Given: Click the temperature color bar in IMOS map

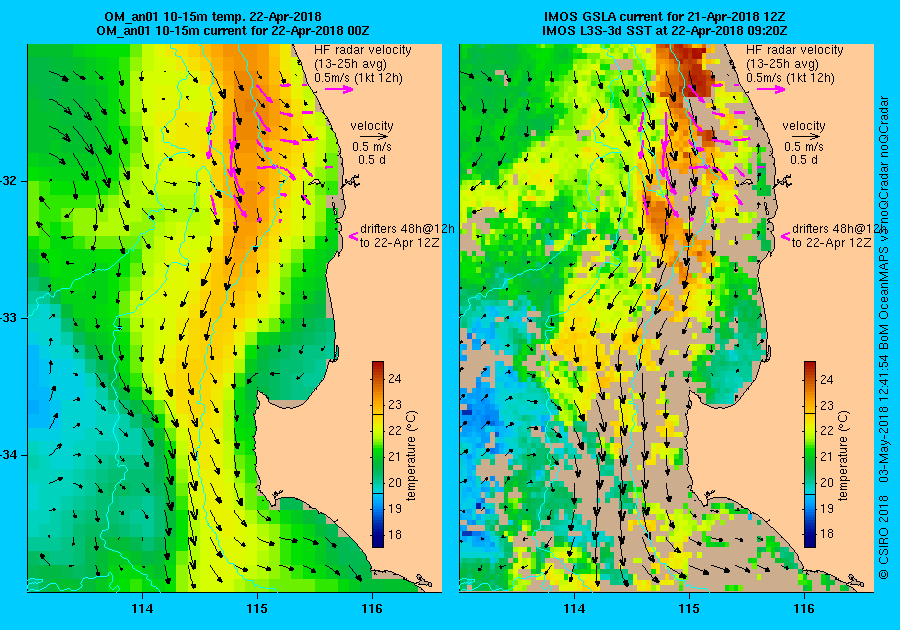Looking at the screenshot, I should coord(809,454).
